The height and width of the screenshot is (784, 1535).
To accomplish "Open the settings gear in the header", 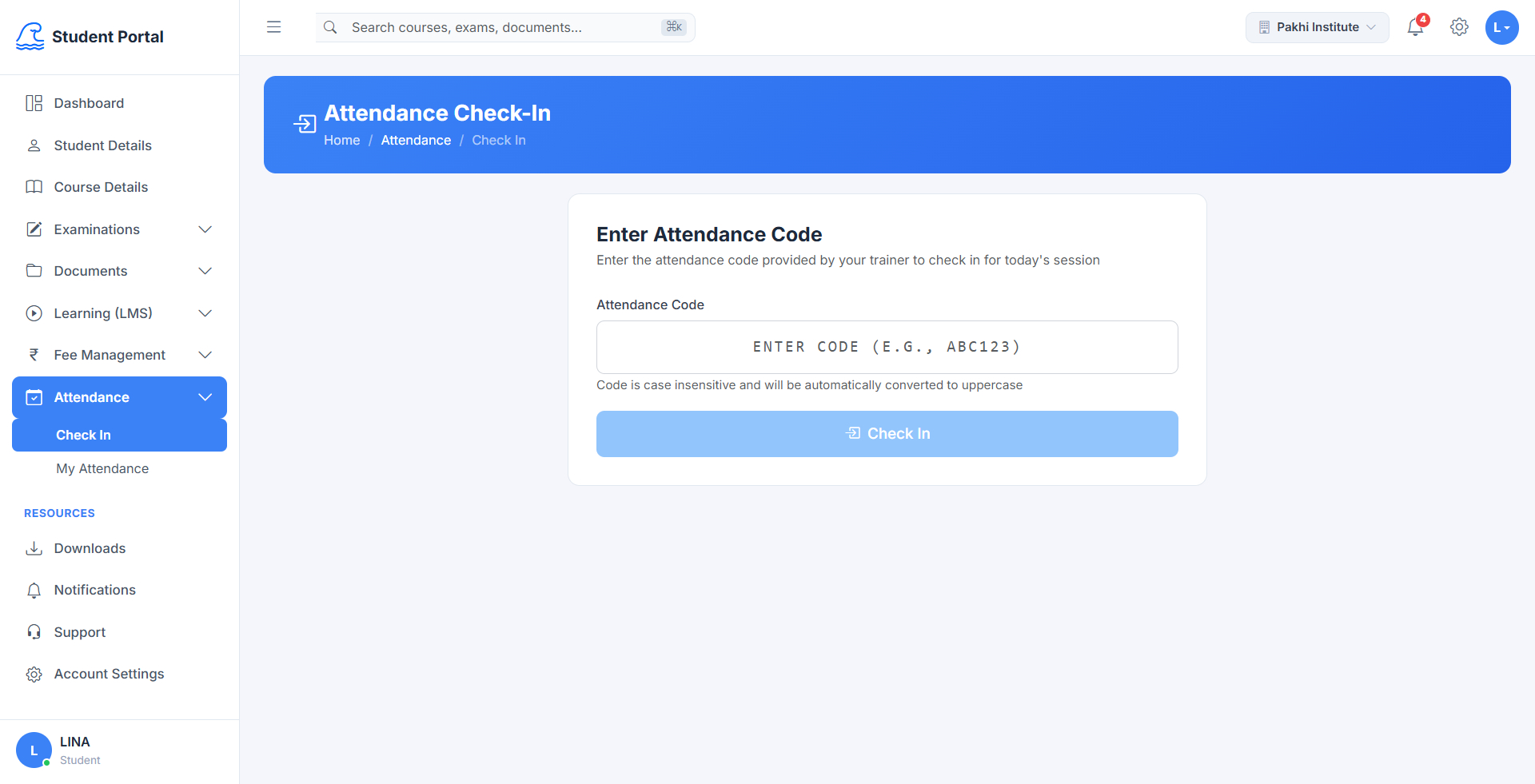I will (1459, 27).
